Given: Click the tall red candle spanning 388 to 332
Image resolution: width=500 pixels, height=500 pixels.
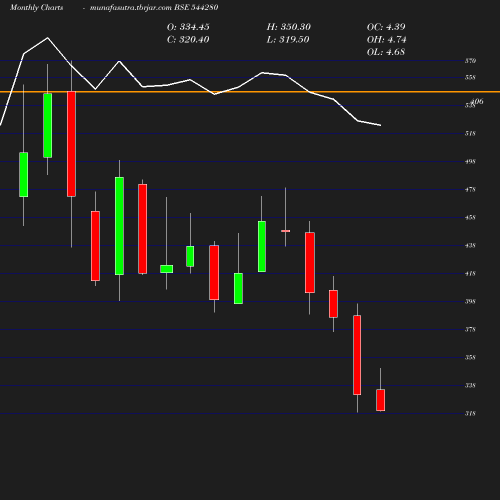Looking at the screenshot, I should coord(357,355).
